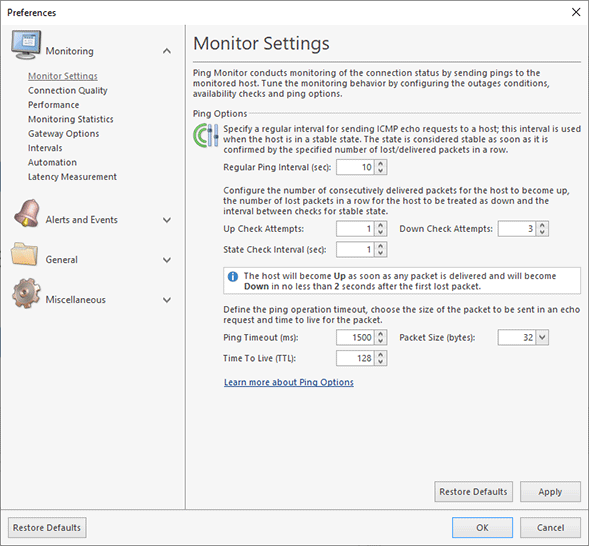Expand the Alerts and Events chevron
Screen dimensions: 589x546
click(x=167, y=220)
